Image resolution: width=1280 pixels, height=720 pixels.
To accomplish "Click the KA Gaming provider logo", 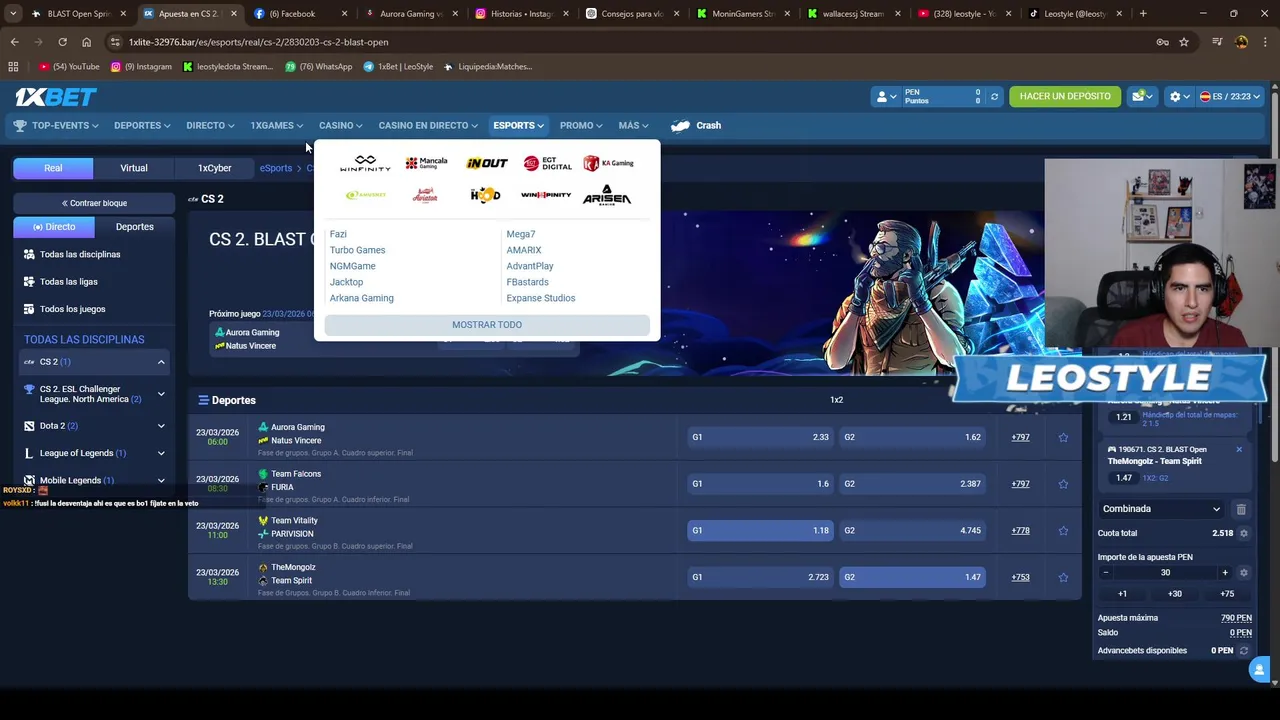I will pyautogui.click(x=608, y=163).
